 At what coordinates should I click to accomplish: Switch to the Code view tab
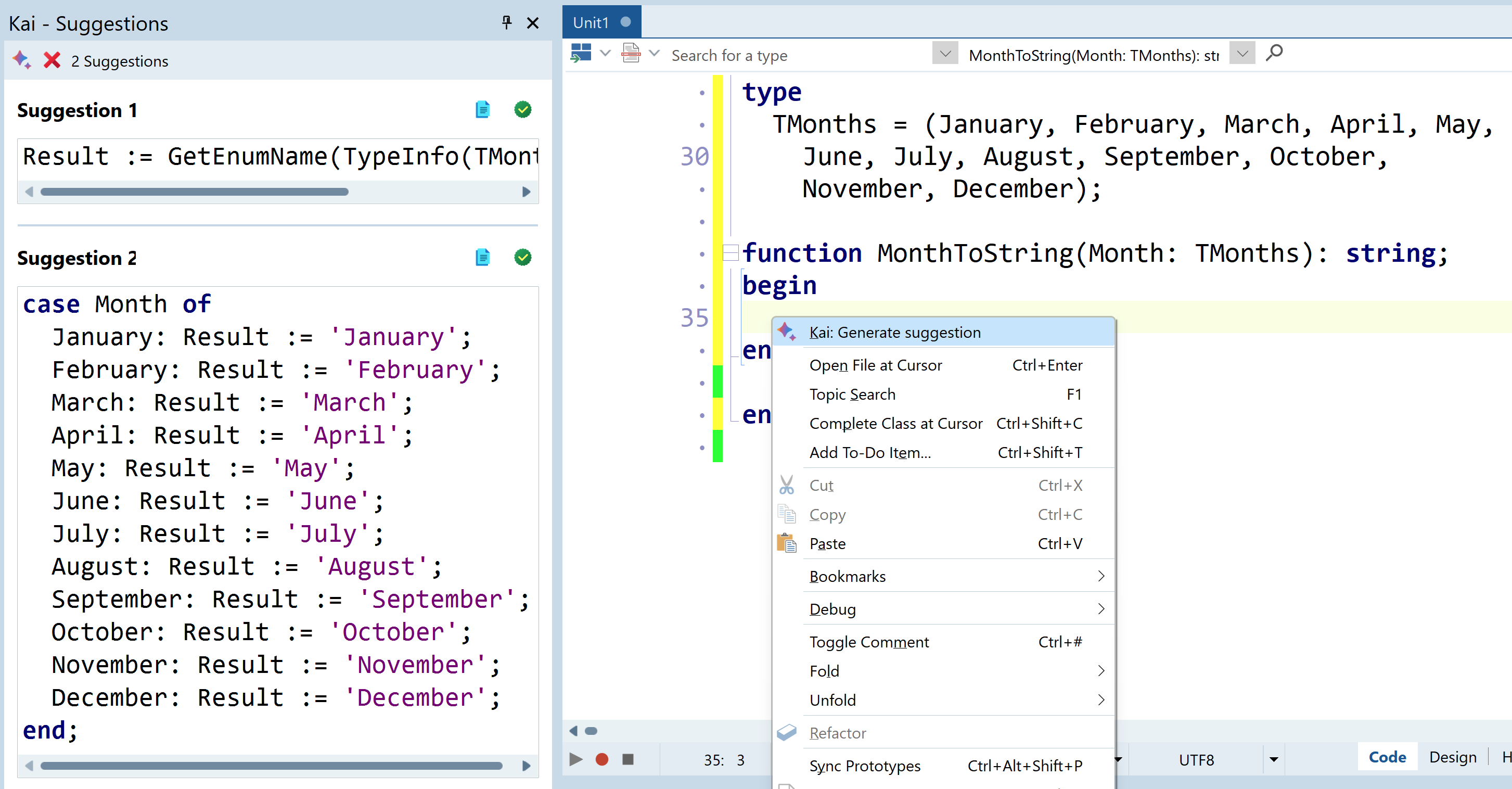click(1387, 757)
